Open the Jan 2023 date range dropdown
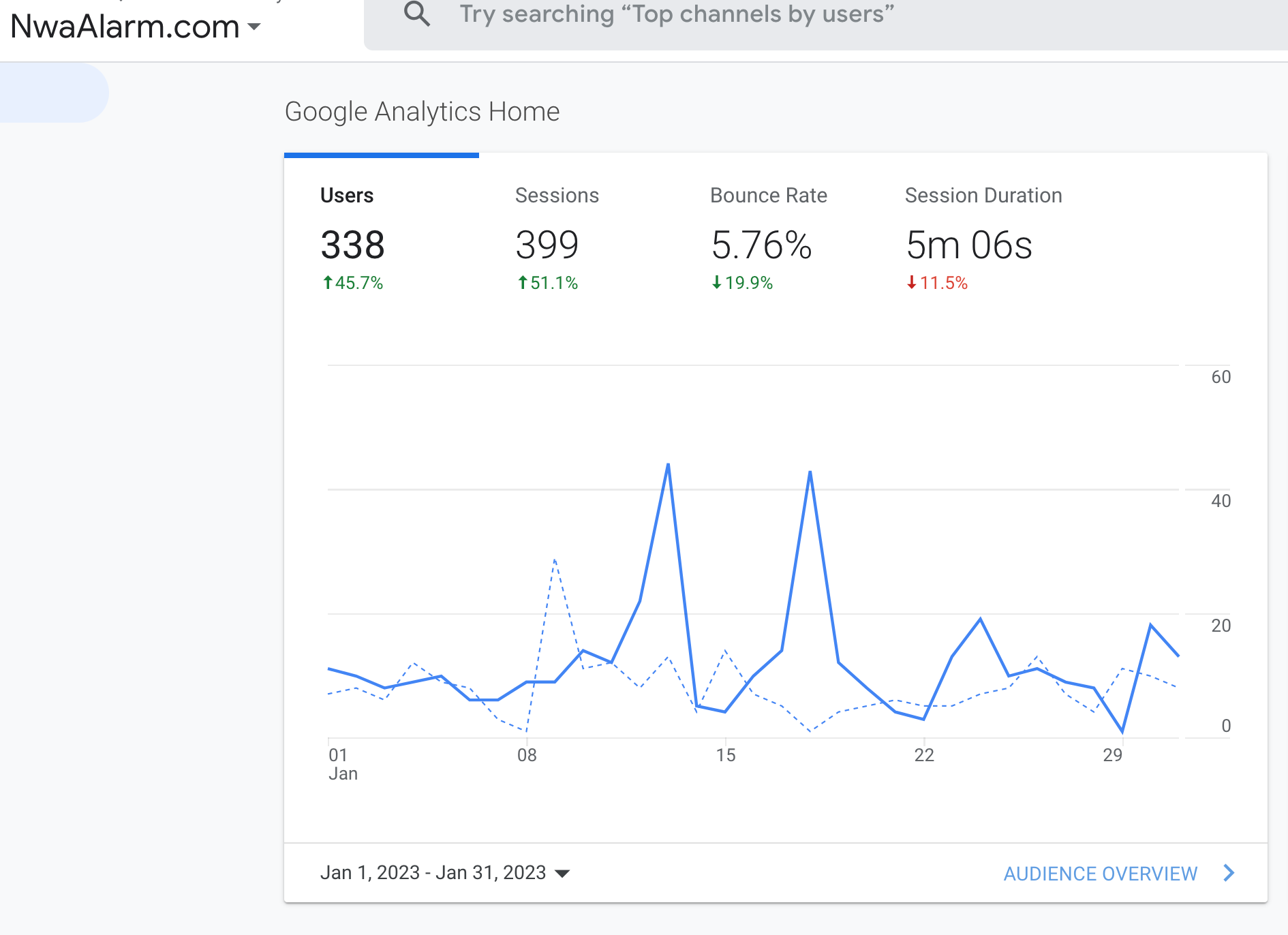 pos(433,873)
